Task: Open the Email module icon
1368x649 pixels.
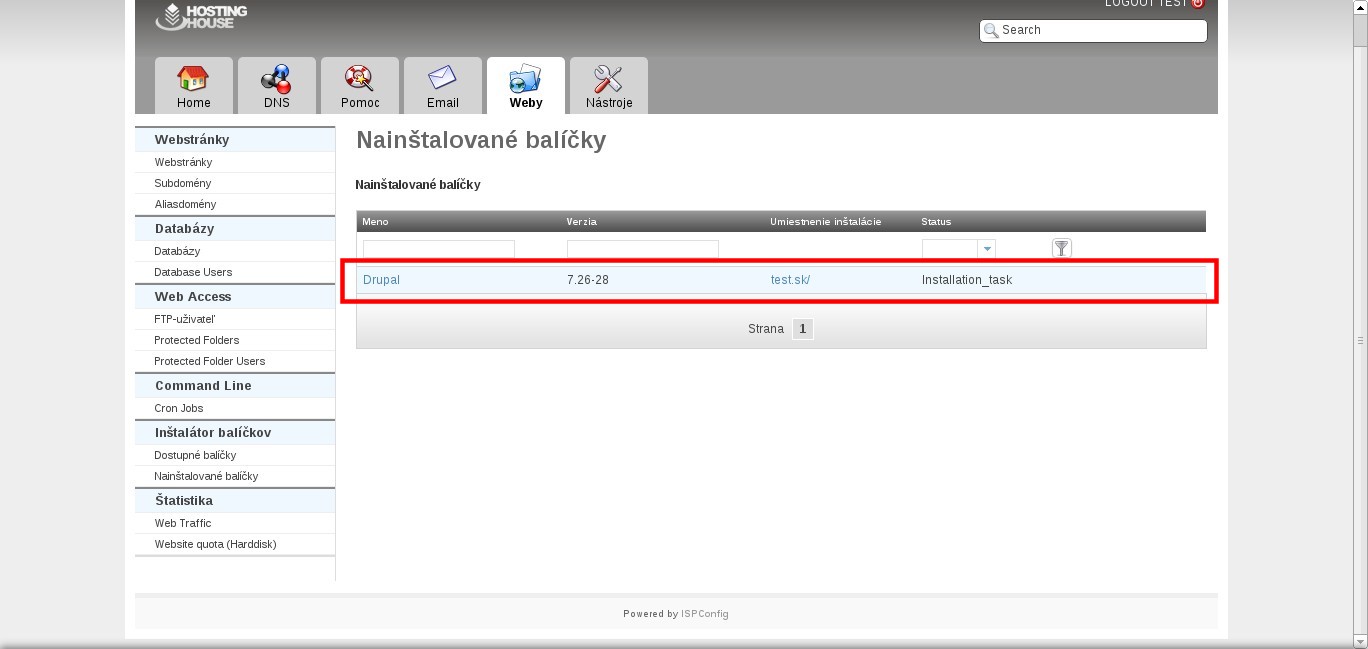Action: tap(442, 79)
